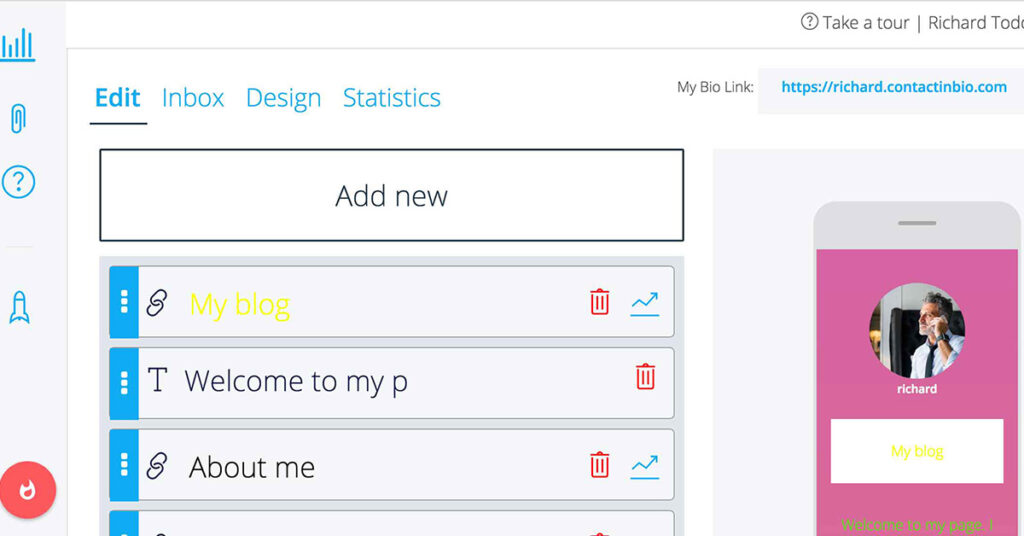Click the drag handle of My blog row
The height and width of the screenshot is (536, 1024).
(124, 302)
